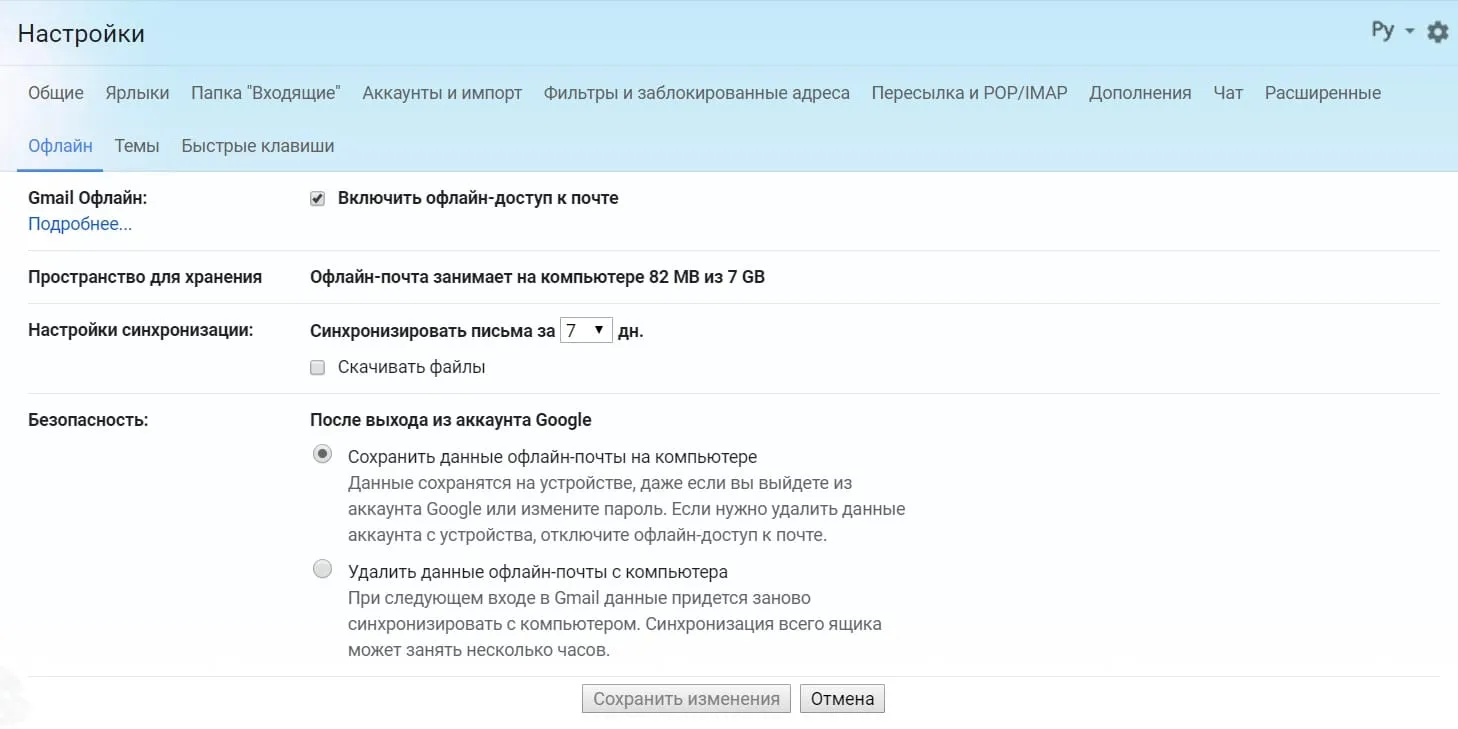Enable the "Скачивать файлы" checkbox
The height and width of the screenshot is (729, 1458).
pos(317,367)
